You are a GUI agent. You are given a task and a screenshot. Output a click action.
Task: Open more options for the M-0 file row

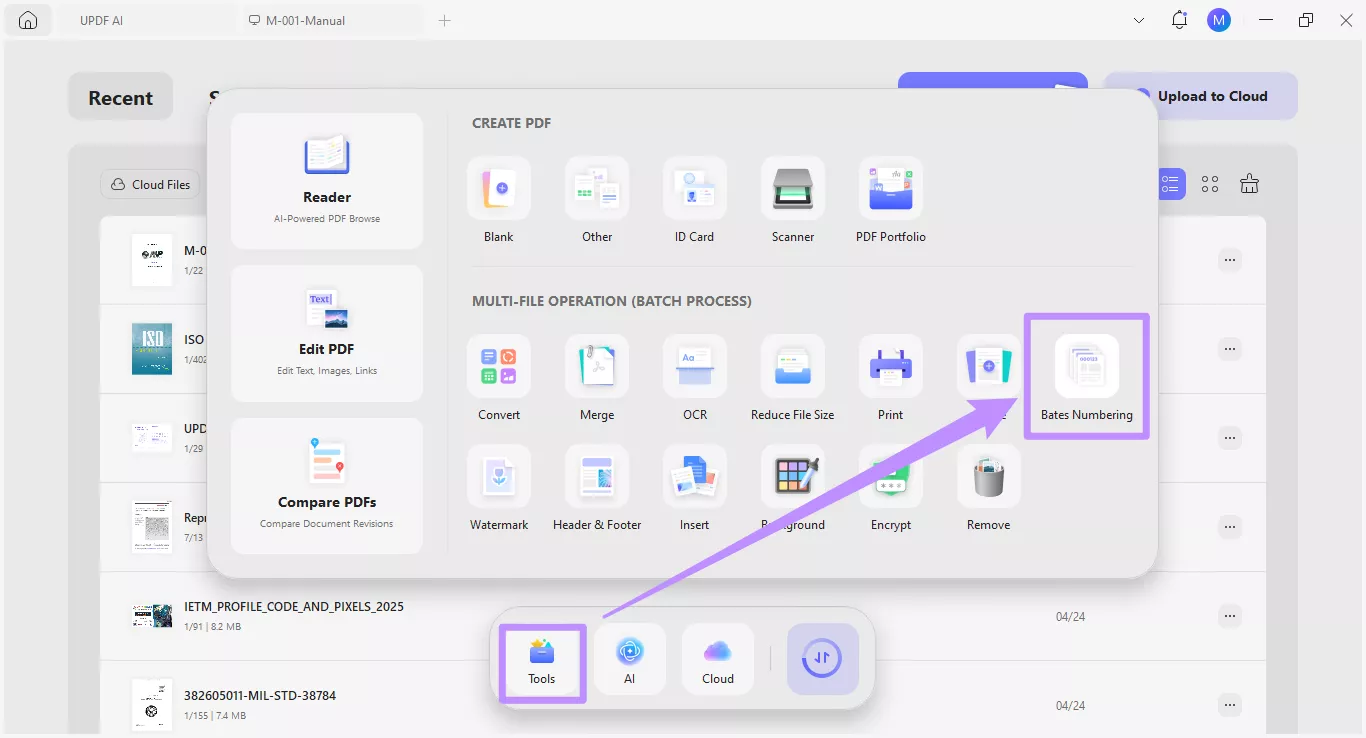[x=1230, y=260]
